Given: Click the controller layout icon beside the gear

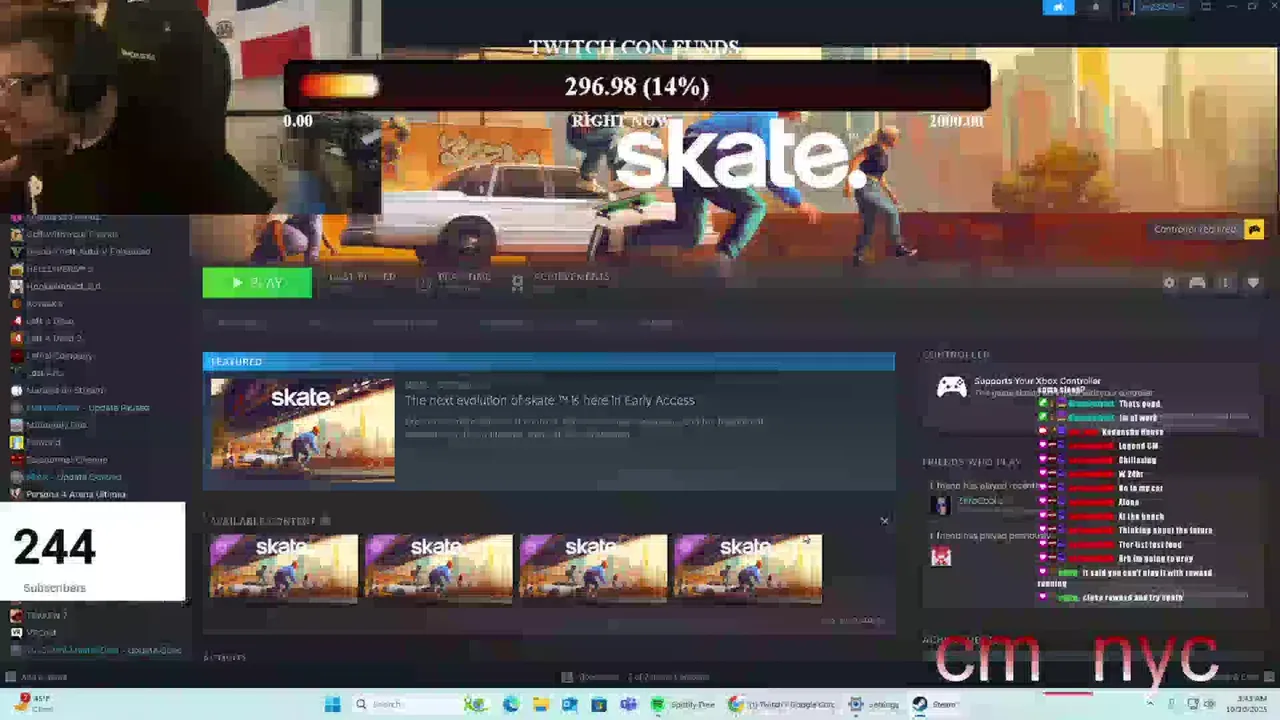Looking at the screenshot, I should 1197,283.
